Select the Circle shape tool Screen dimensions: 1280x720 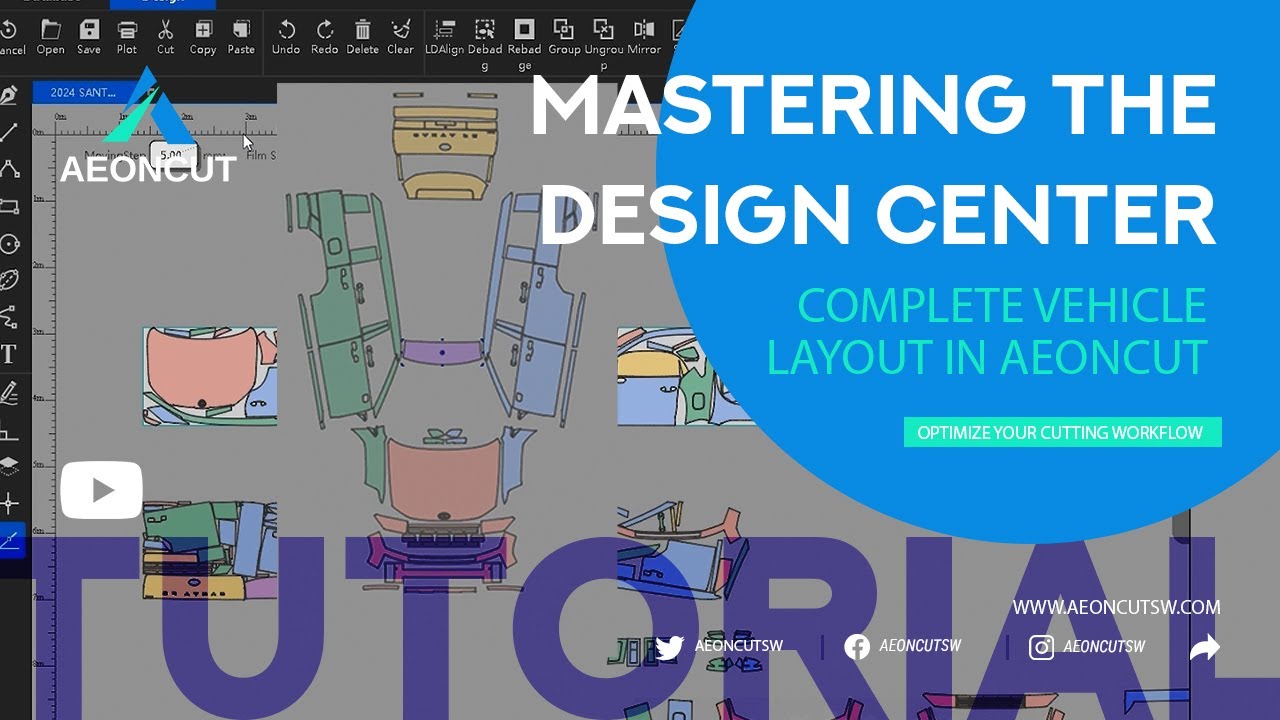click(9, 243)
